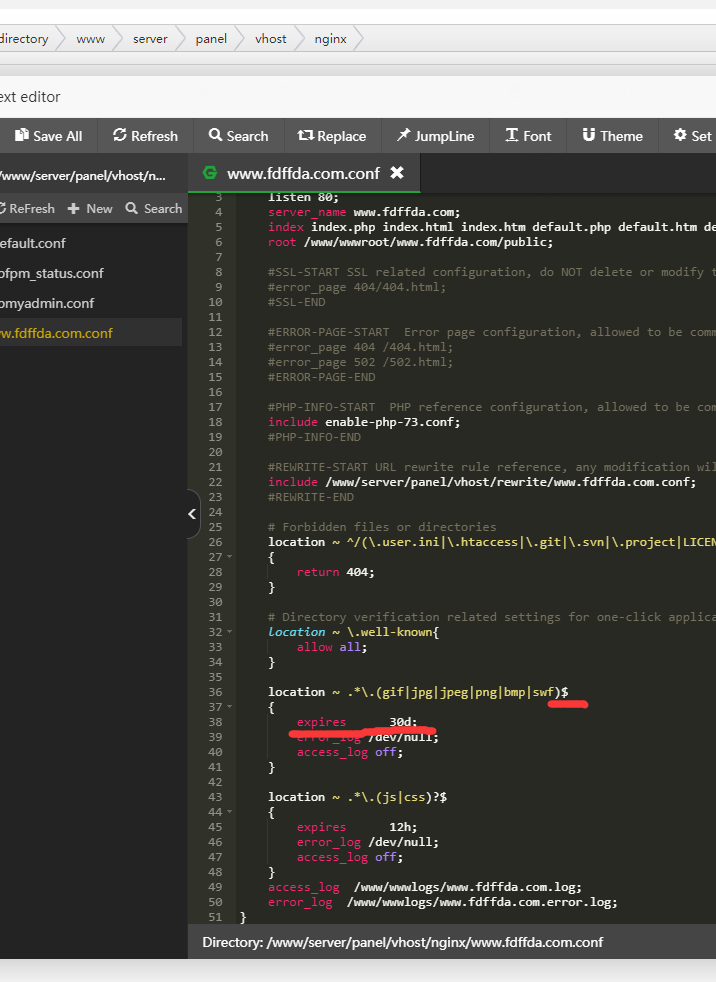This screenshot has width=716, height=982.
Task: Collapse the code block at line 32
Action: point(229,632)
